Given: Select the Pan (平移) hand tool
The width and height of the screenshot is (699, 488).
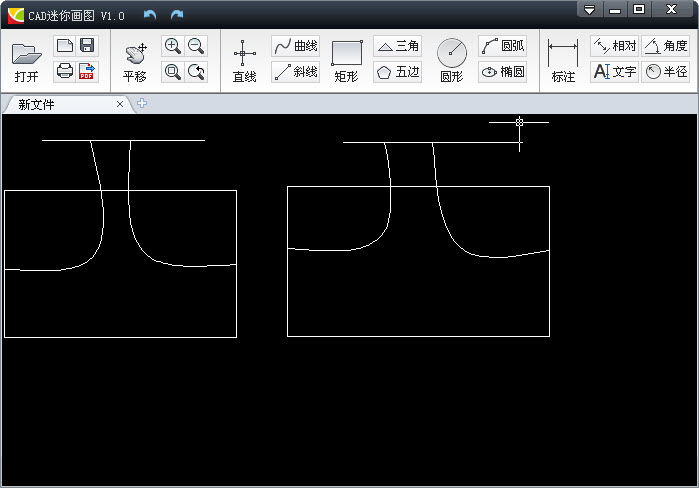Looking at the screenshot, I should tap(135, 55).
